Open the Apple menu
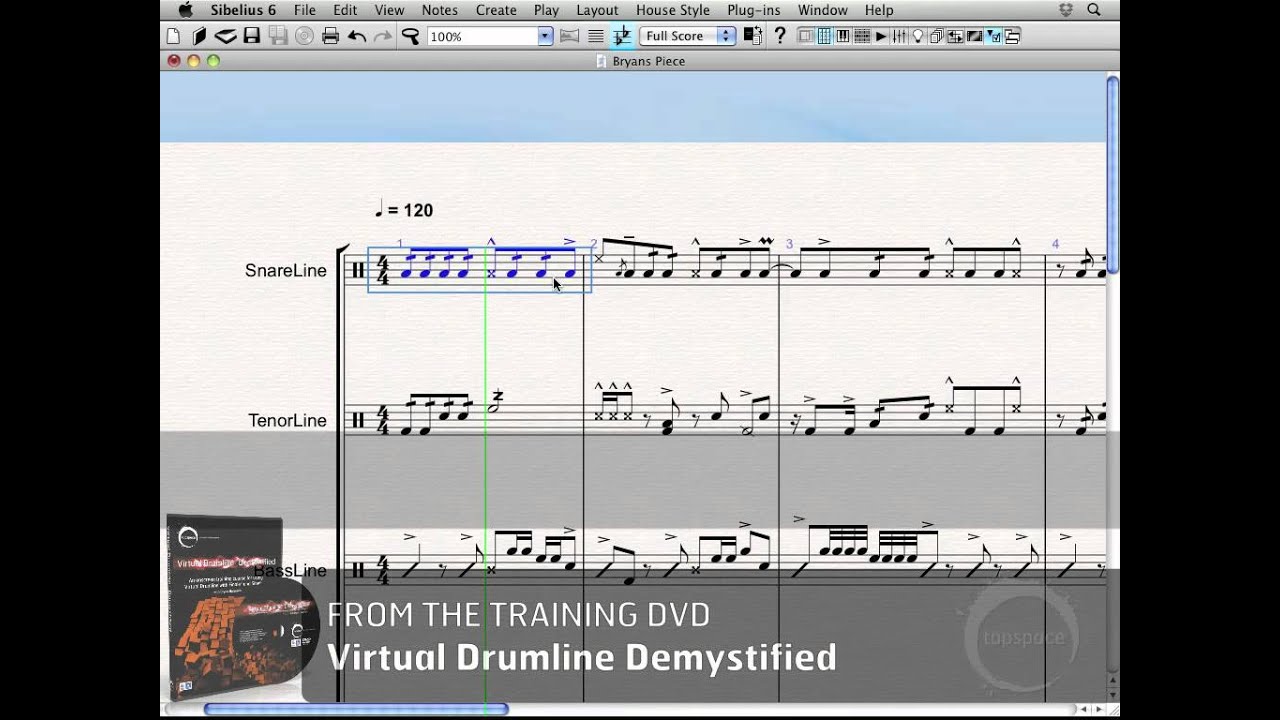The height and width of the screenshot is (720, 1280). [x=185, y=10]
